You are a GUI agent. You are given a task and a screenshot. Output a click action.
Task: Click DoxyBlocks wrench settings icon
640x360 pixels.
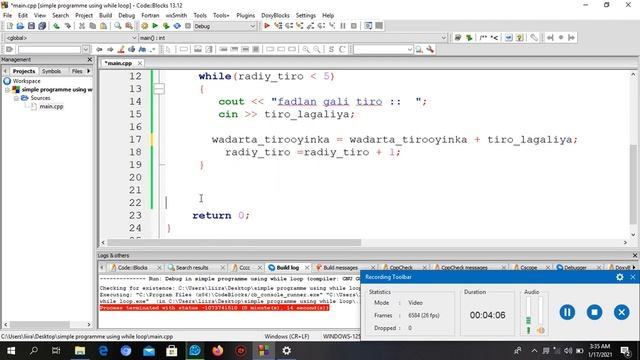coord(534,38)
